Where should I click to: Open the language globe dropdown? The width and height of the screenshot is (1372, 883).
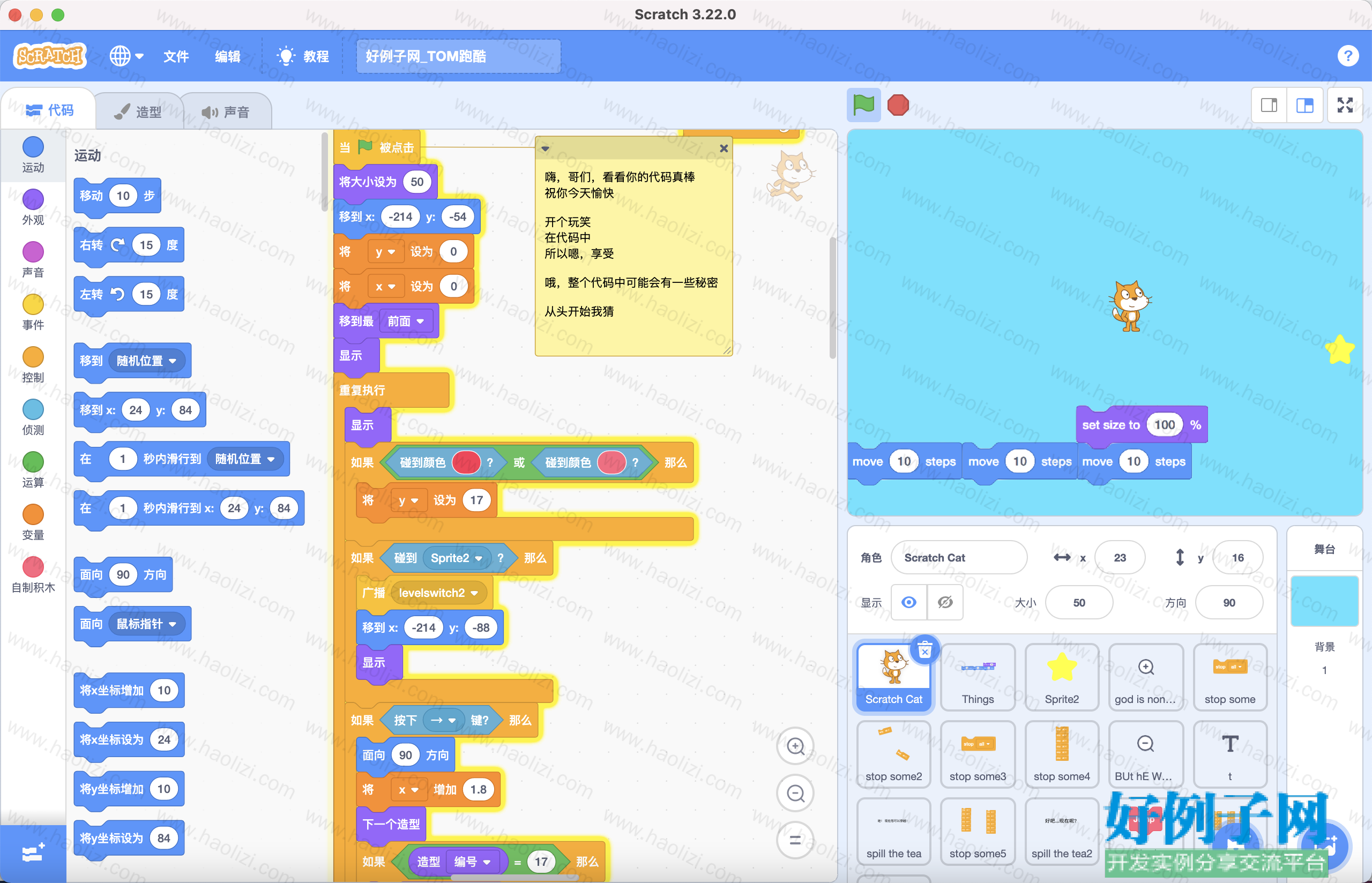coord(126,56)
